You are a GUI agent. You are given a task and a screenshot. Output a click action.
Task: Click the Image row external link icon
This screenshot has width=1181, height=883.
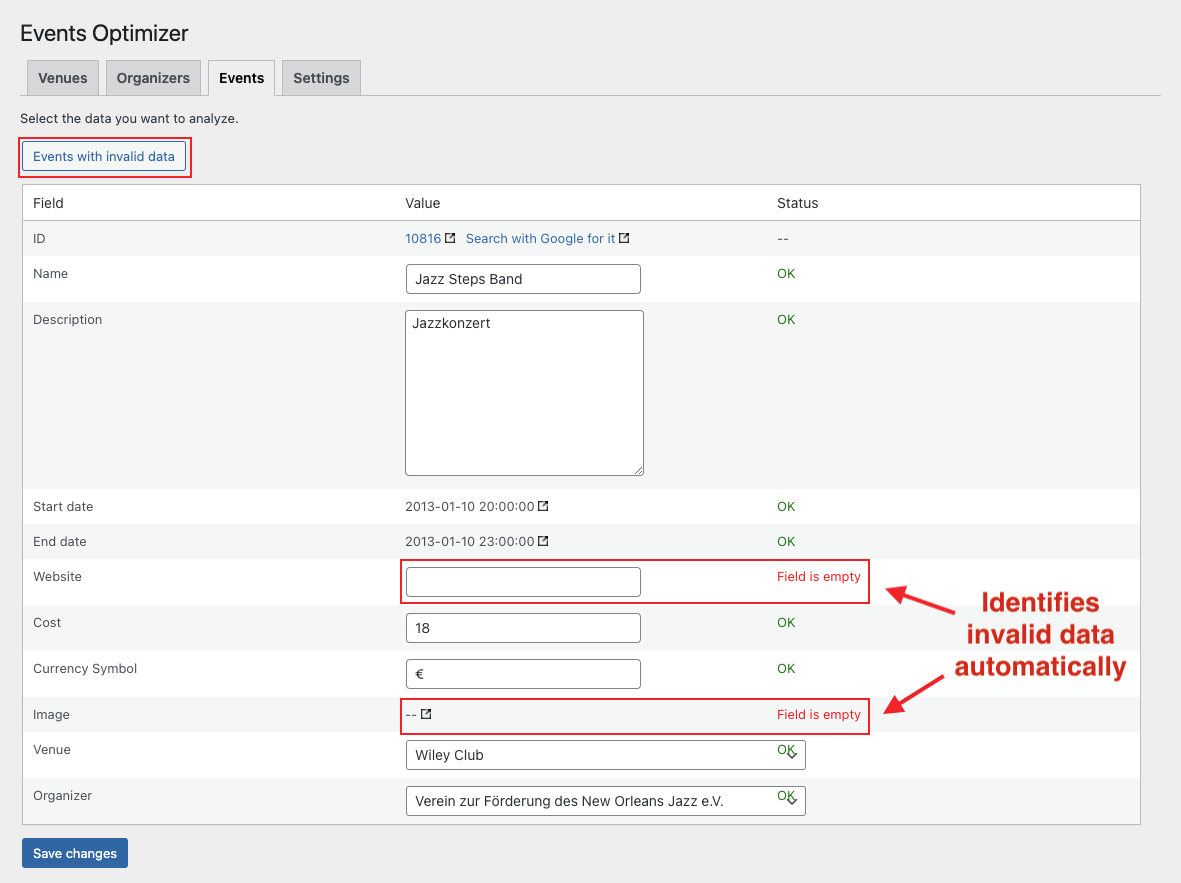(x=425, y=714)
